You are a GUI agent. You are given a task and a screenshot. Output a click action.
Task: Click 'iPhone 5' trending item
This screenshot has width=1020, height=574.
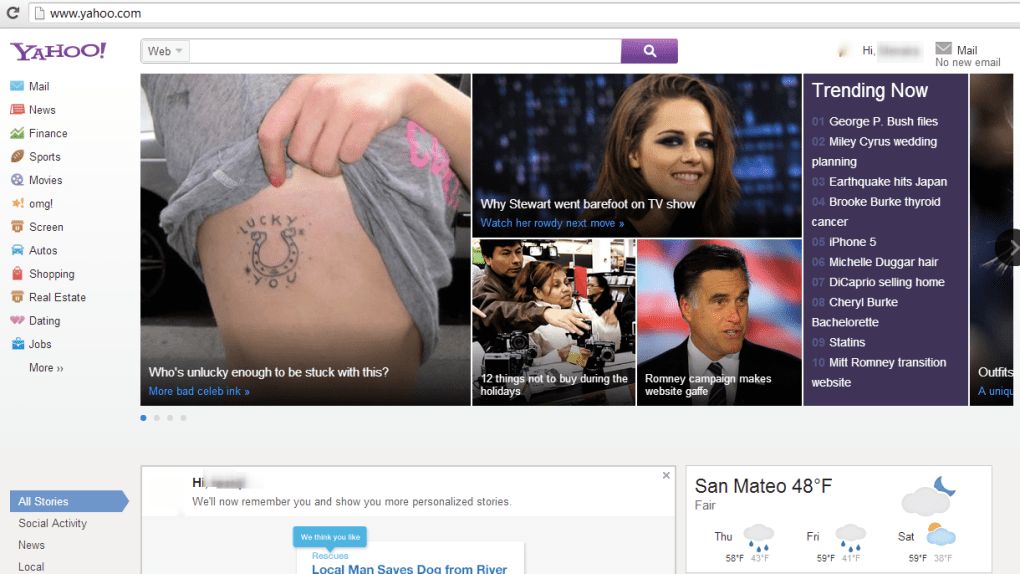click(852, 241)
